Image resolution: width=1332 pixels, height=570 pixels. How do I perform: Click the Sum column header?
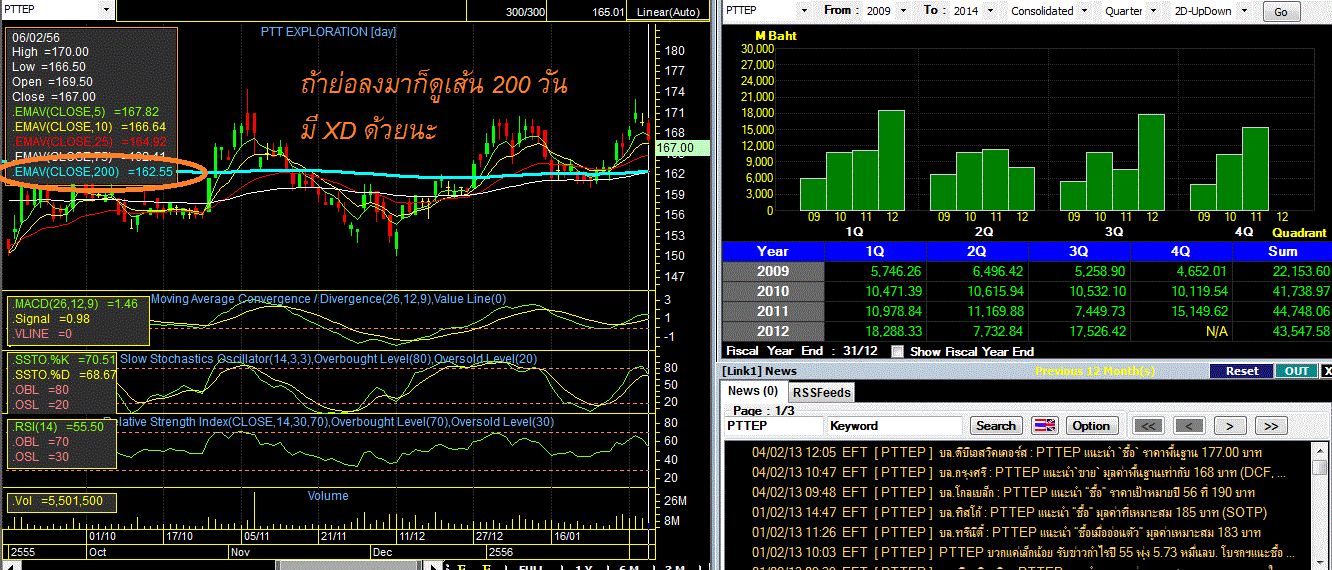tap(1282, 251)
